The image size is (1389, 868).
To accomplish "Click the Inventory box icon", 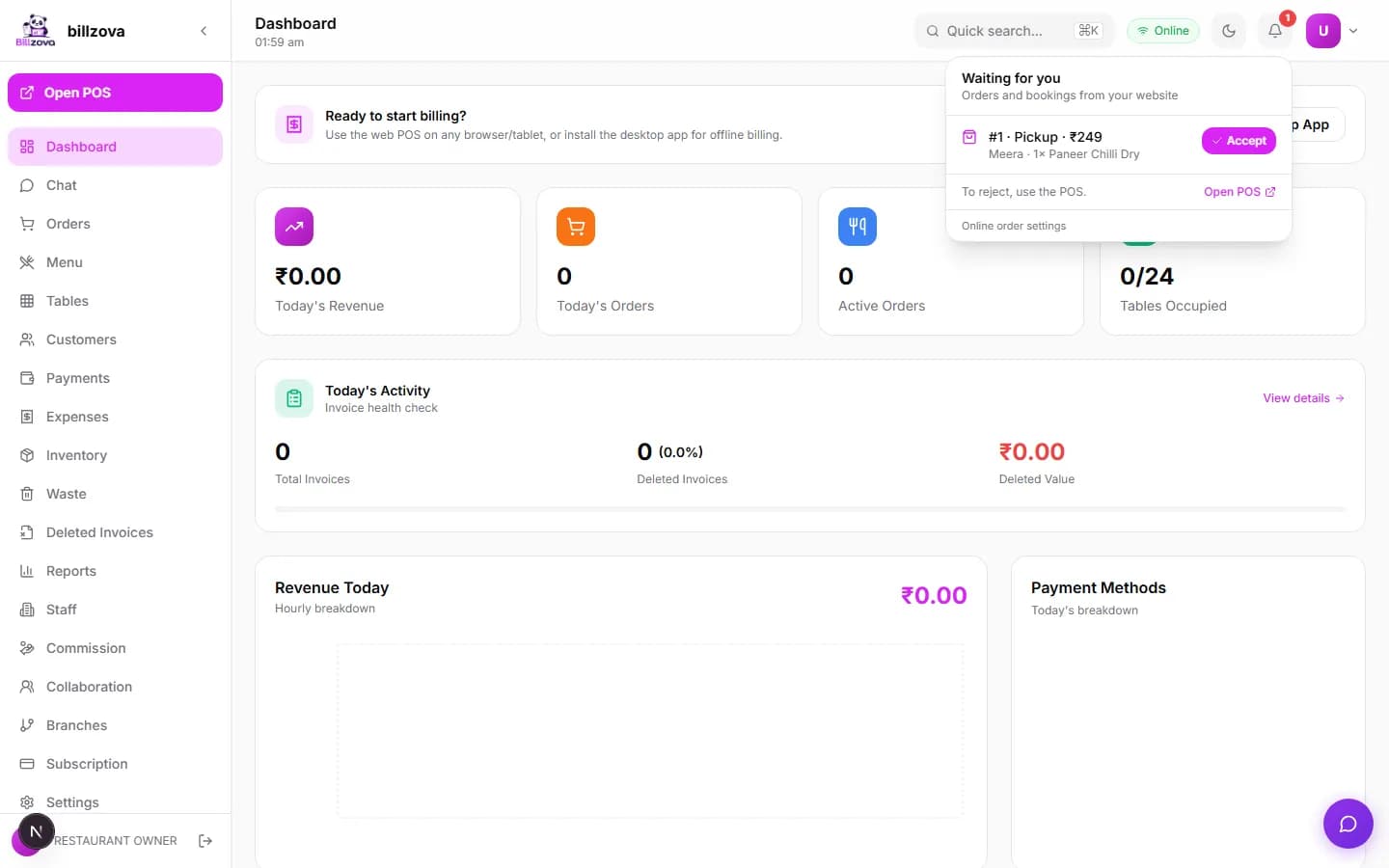I will [x=27, y=455].
